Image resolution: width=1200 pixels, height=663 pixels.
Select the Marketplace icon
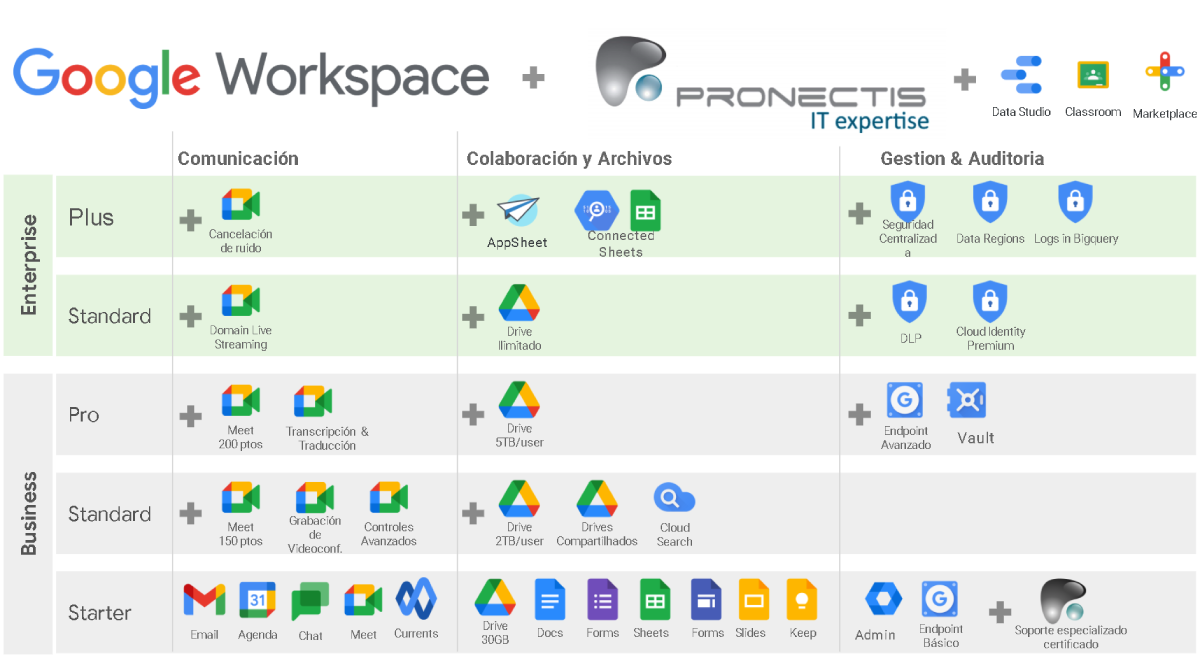click(1165, 73)
